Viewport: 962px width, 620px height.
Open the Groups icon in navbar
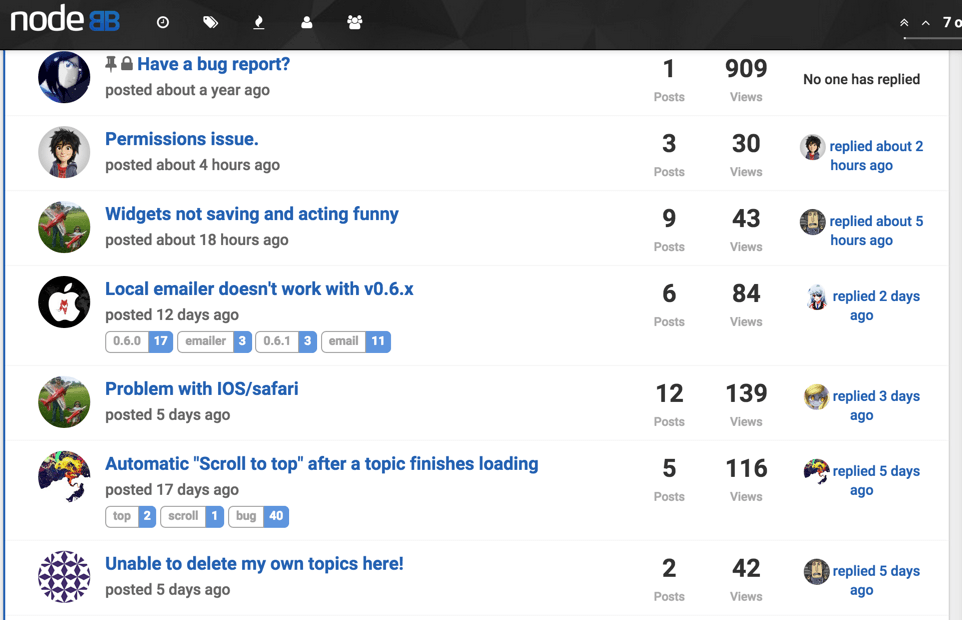click(x=354, y=22)
